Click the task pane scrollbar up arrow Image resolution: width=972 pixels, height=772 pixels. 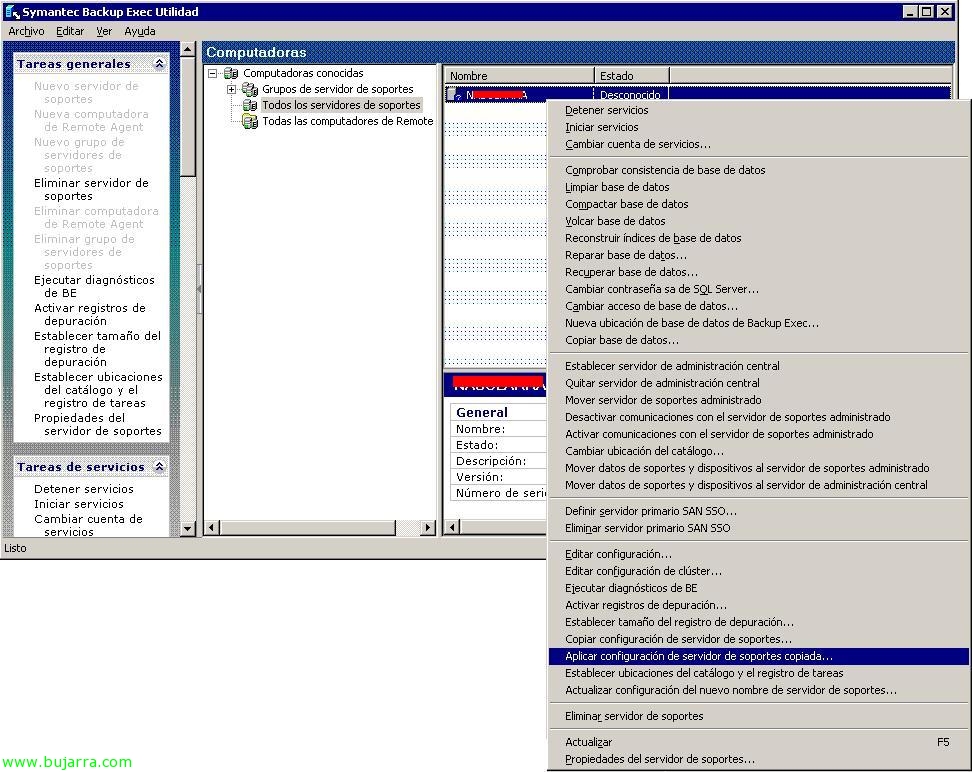(x=188, y=49)
